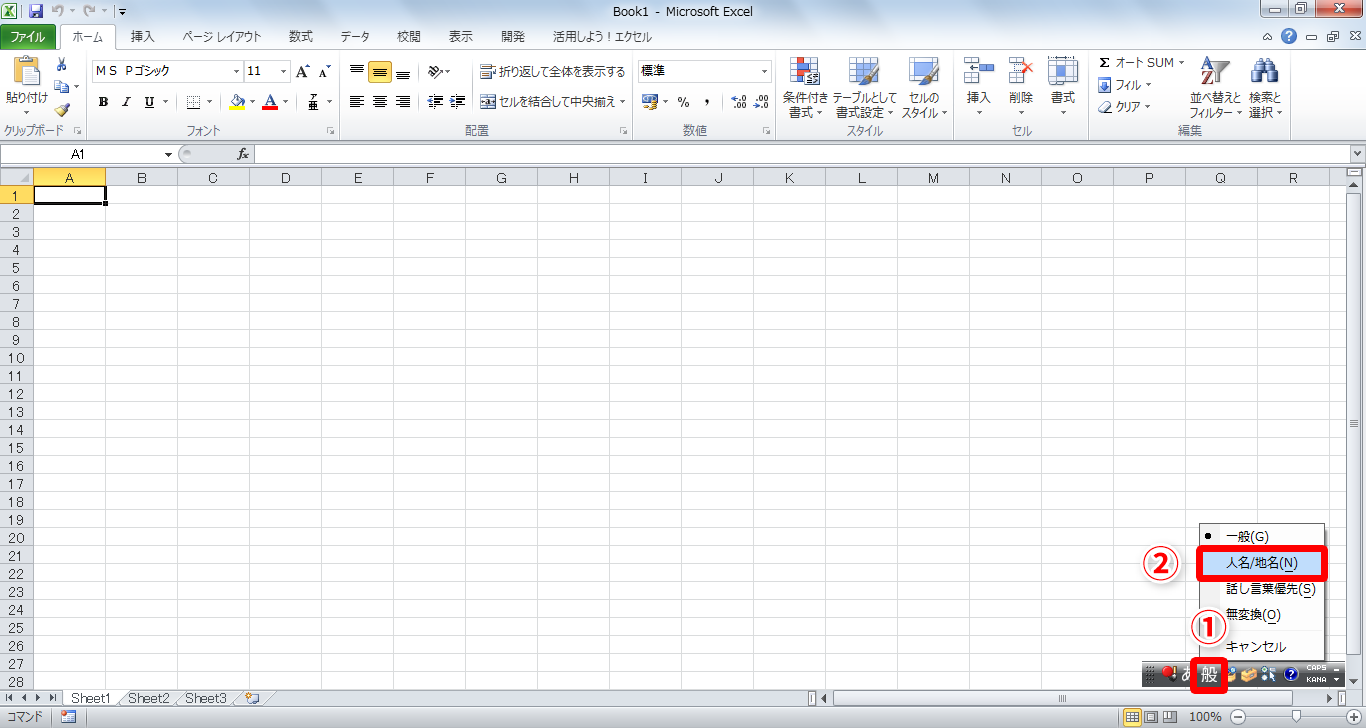Click the Accounting Number Format icon
This screenshot has width=1366, height=728.
[650, 101]
